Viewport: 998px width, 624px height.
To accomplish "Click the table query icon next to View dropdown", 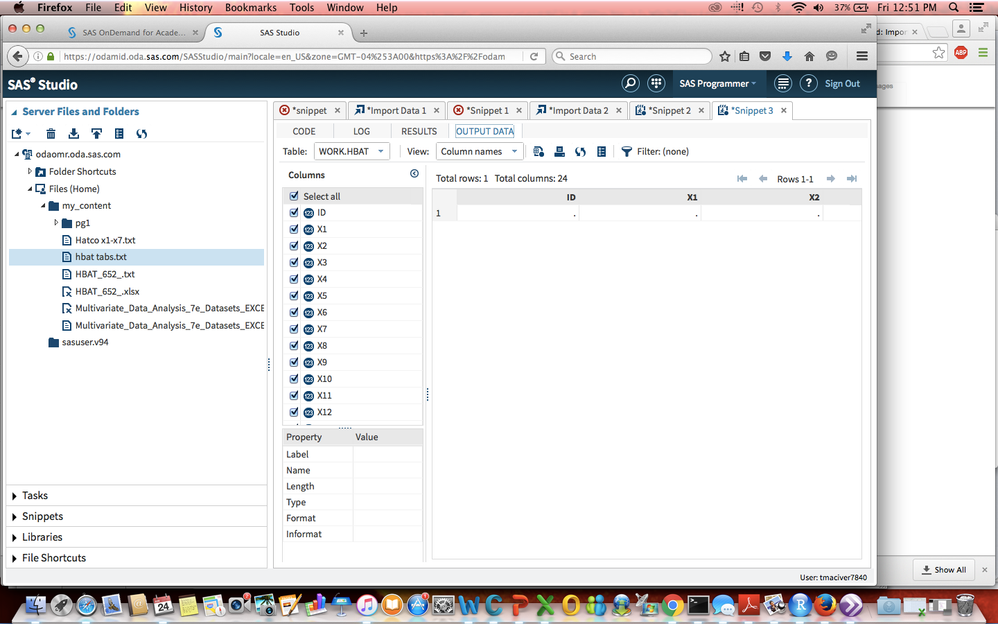I will [x=538, y=152].
